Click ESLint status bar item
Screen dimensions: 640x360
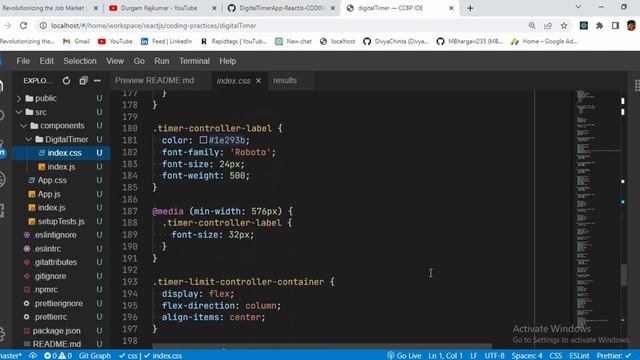pos(579,356)
